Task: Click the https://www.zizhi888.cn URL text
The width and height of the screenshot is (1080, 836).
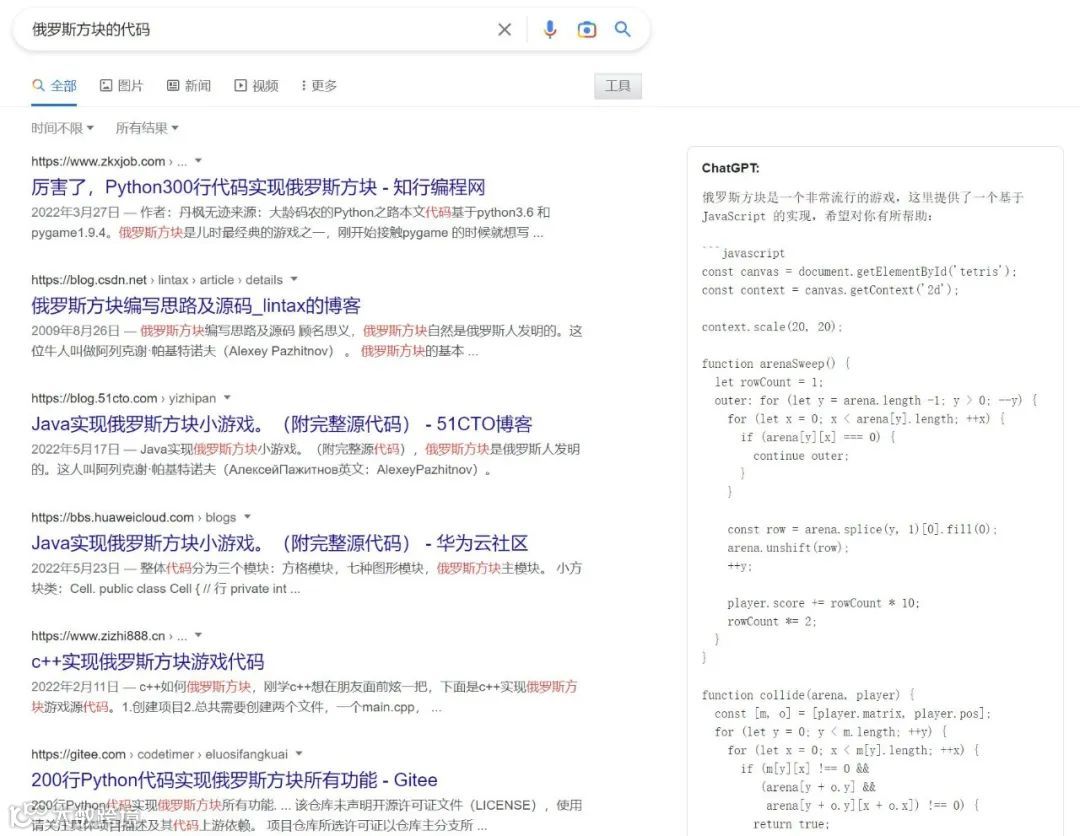Action: tap(98, 636)
